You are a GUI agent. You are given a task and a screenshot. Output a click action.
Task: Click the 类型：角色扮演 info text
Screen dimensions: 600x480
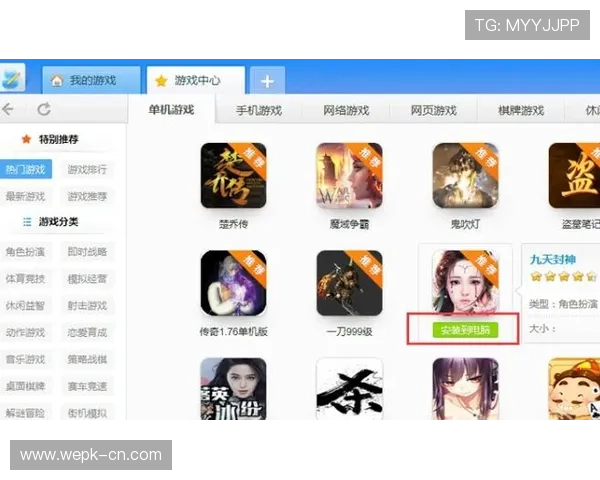click(563, 304)
